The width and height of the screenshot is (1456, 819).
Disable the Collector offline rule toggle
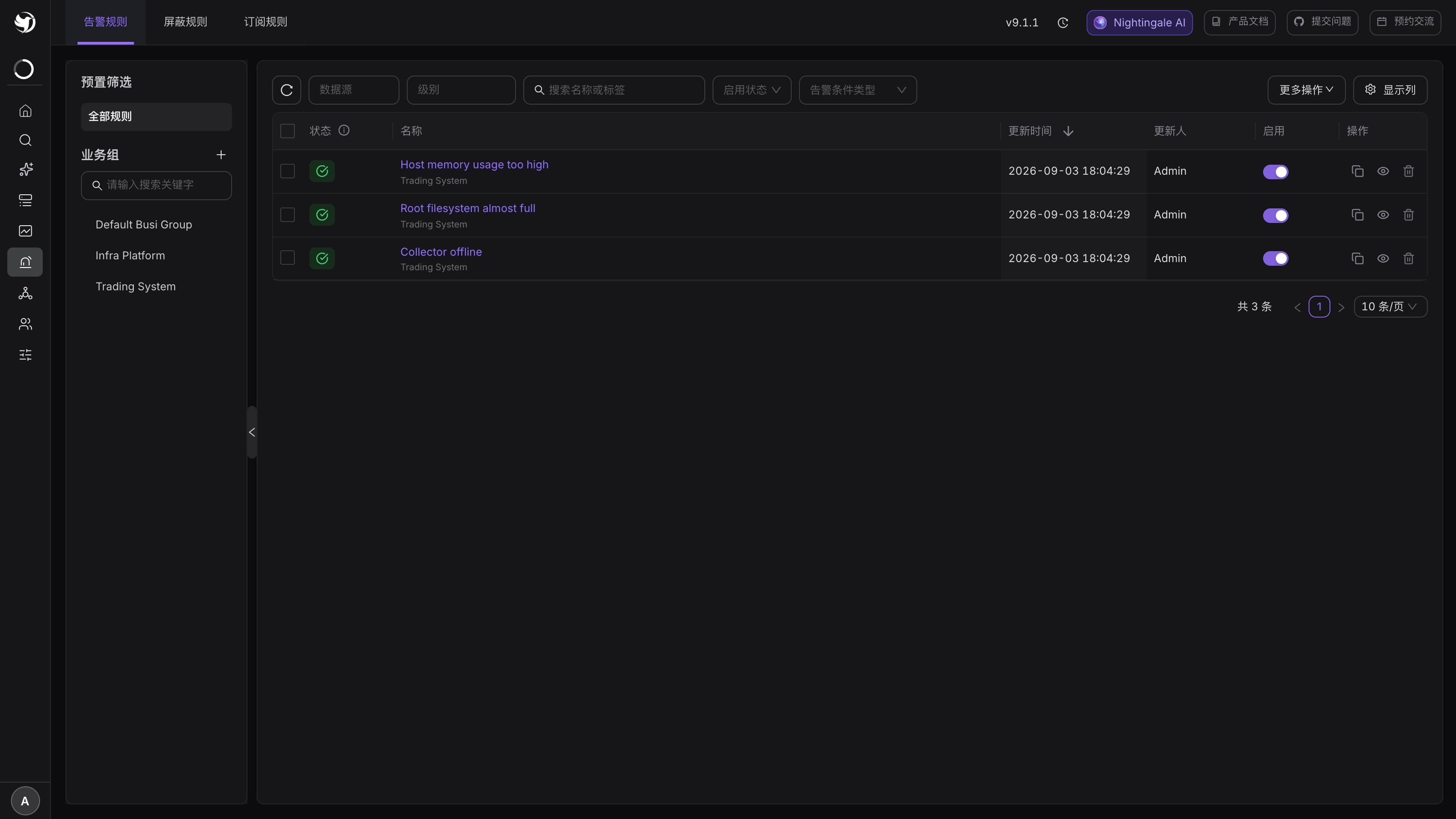pos(1276,258)
